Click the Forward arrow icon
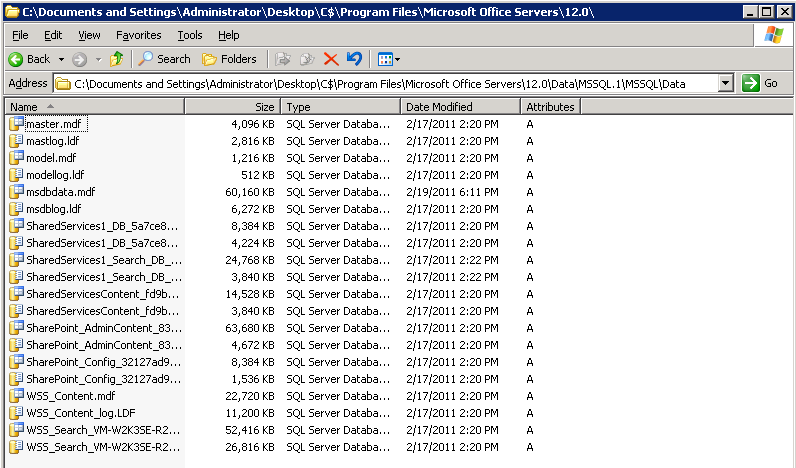796x468 pixels. pos(79,59)
